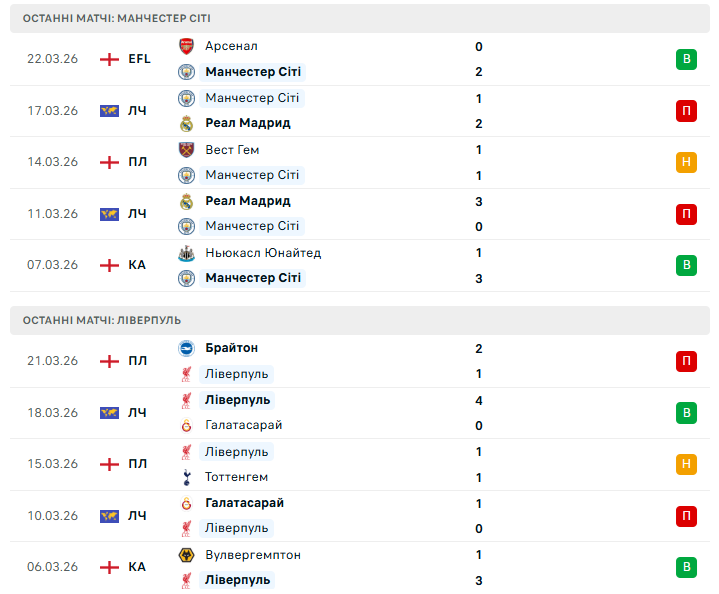Click the orange Н badge for West Ham match
This screenshot has width=719, height=594.
[686, 162]
